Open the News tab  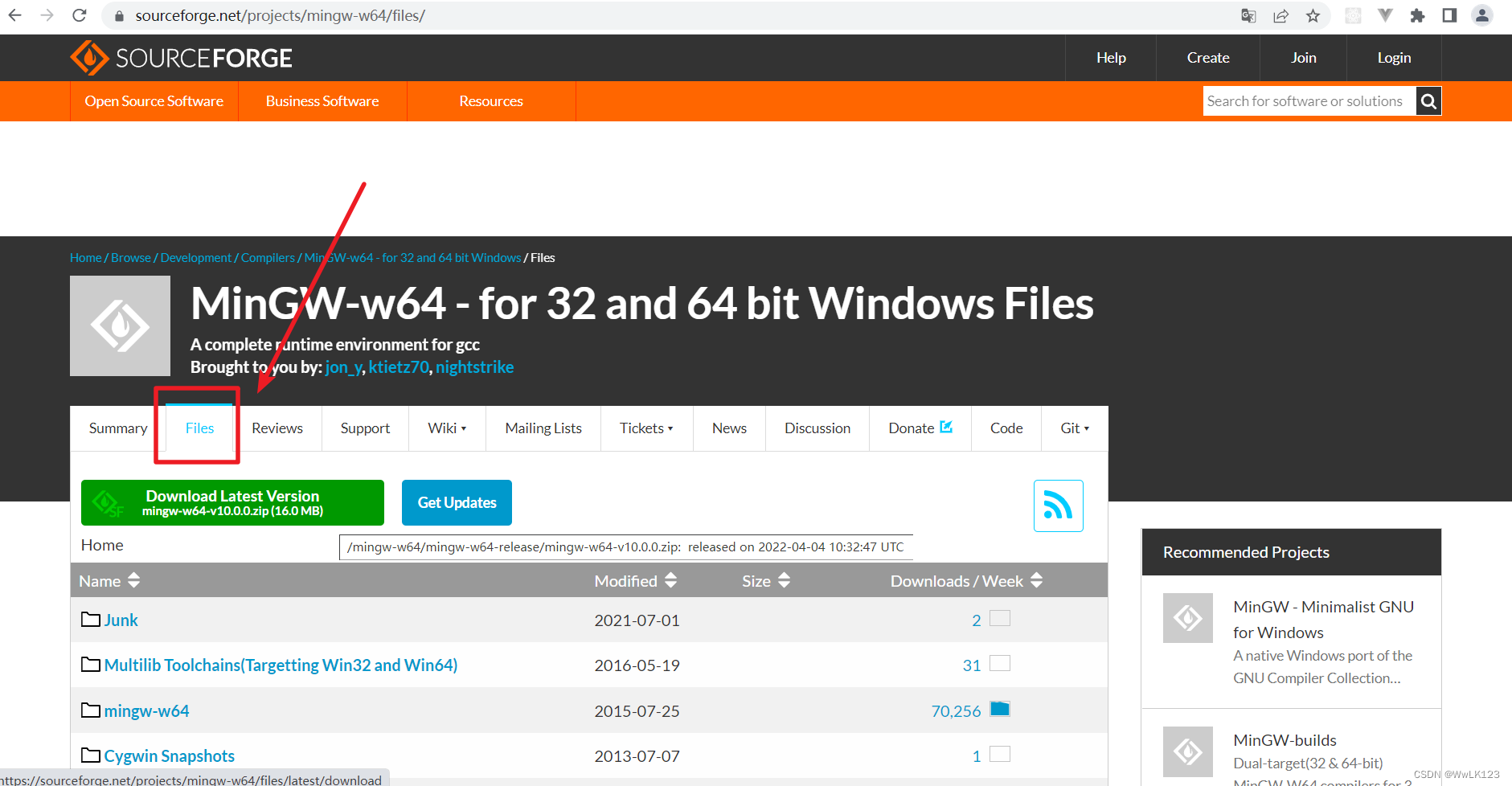(x=729, y=428)
